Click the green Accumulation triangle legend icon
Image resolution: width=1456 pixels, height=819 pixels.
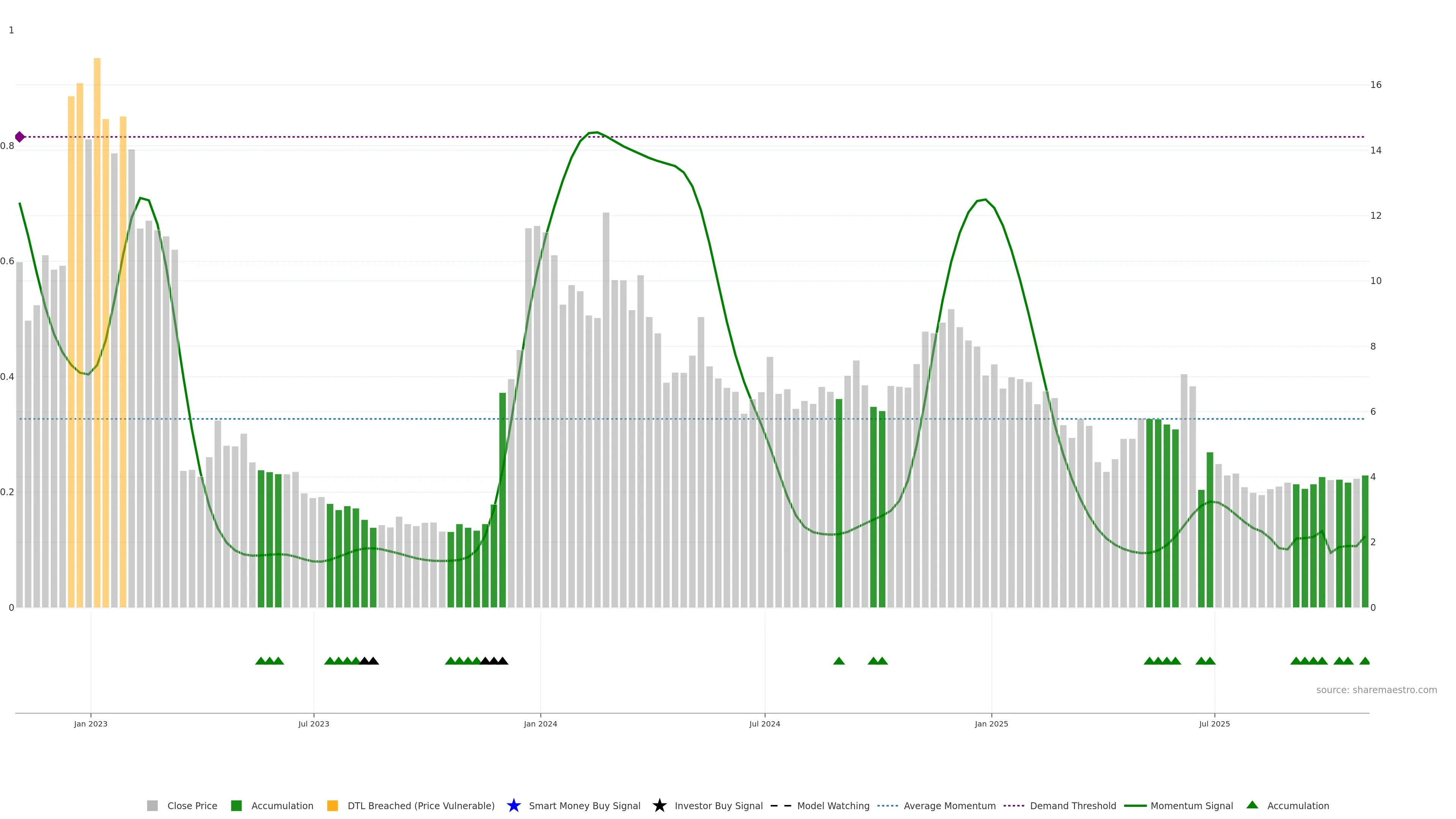click(x=1252, y=805)
